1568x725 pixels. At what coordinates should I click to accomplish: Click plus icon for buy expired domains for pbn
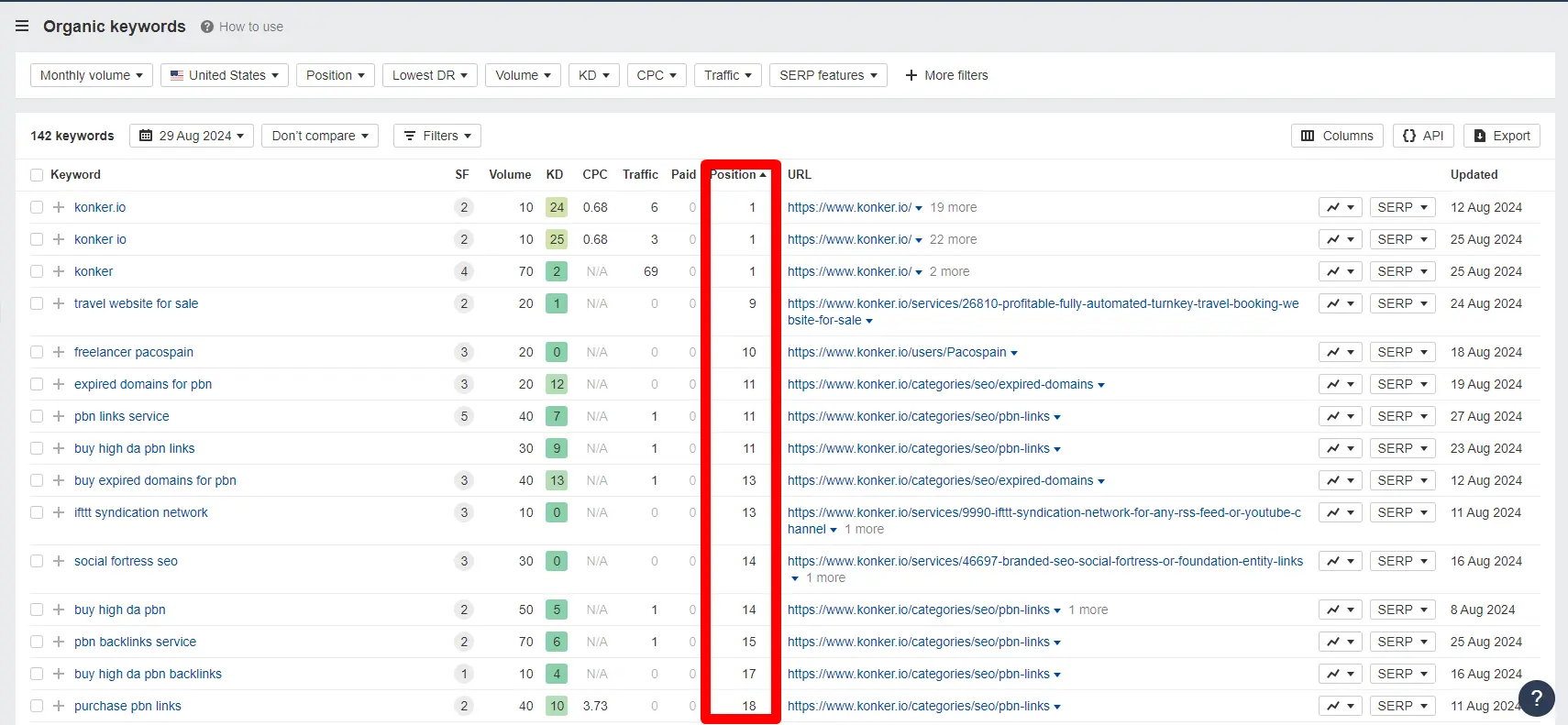59,480
